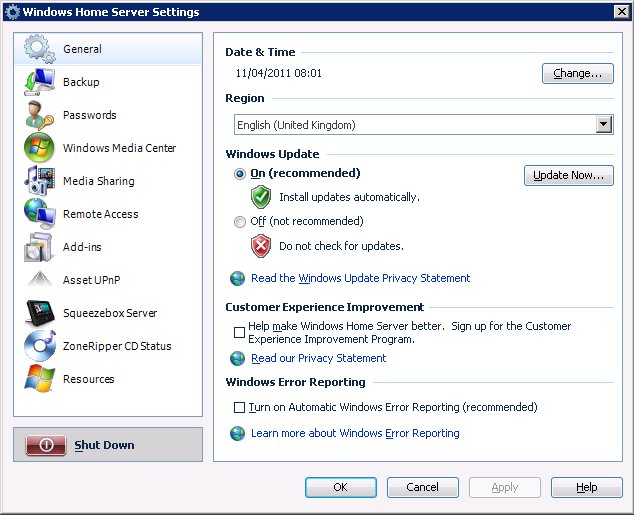Click the Passwords user-and-key icon

click(39, 115)
